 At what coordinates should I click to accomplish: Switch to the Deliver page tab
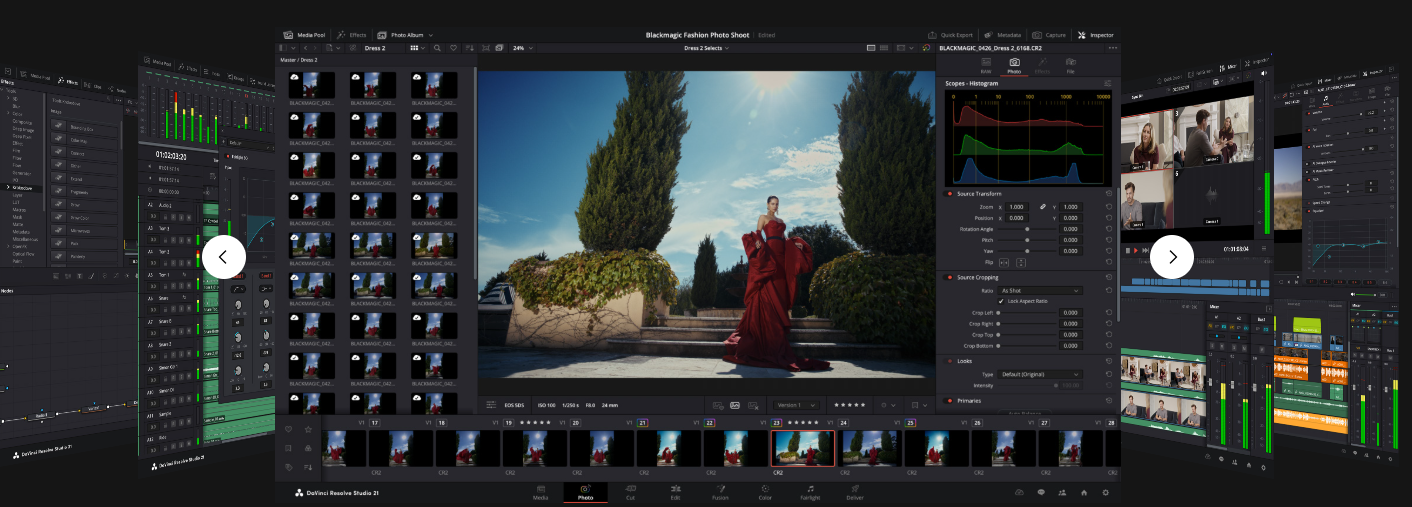coord(855,492)
